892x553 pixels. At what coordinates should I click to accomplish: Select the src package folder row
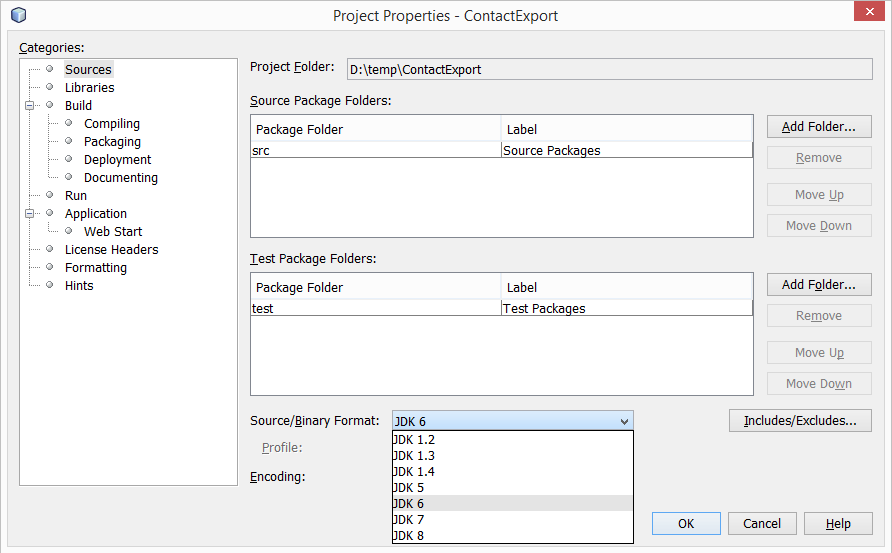[375, 150]
